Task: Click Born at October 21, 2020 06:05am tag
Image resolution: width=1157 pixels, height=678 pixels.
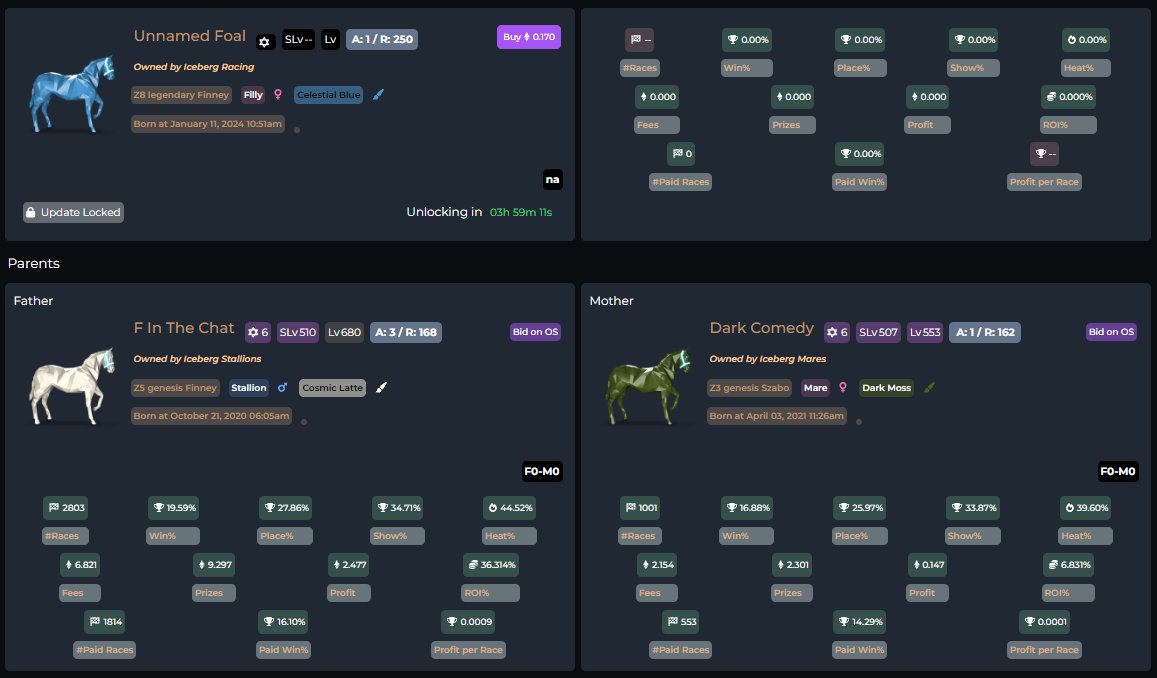Action: (x=211, y=416)
